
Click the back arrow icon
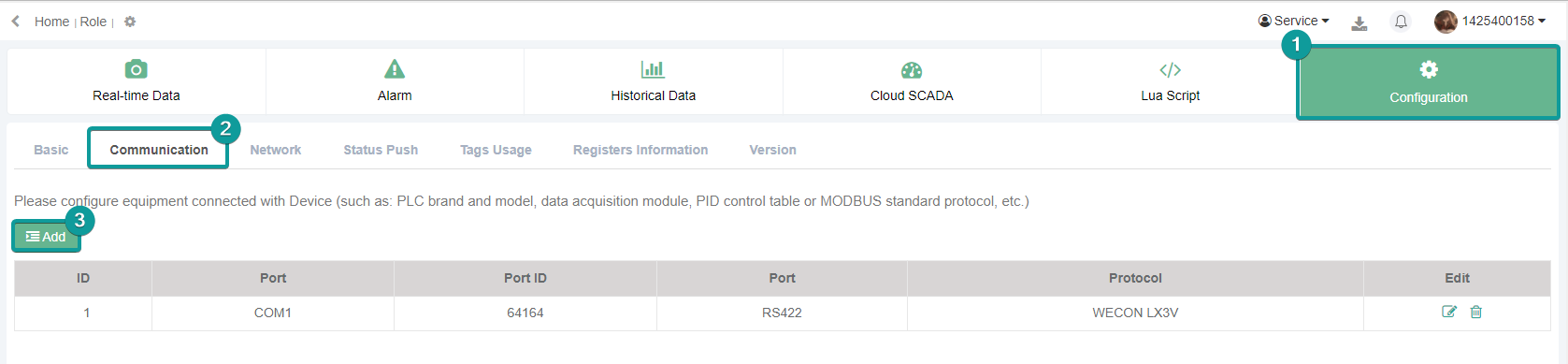[x=15, y=21]
